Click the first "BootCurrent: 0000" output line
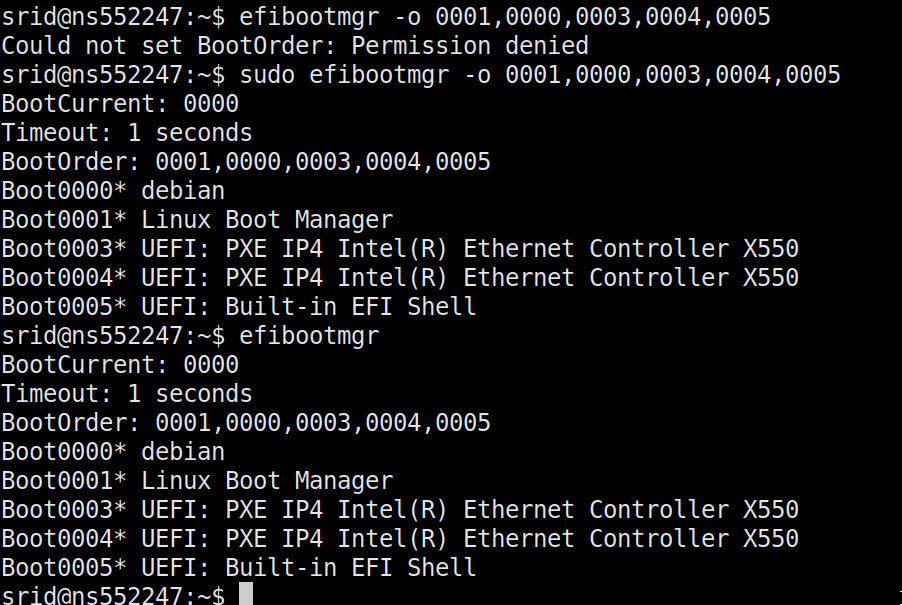The width and height of the screenshot is (902, 605). pos(120,104)
